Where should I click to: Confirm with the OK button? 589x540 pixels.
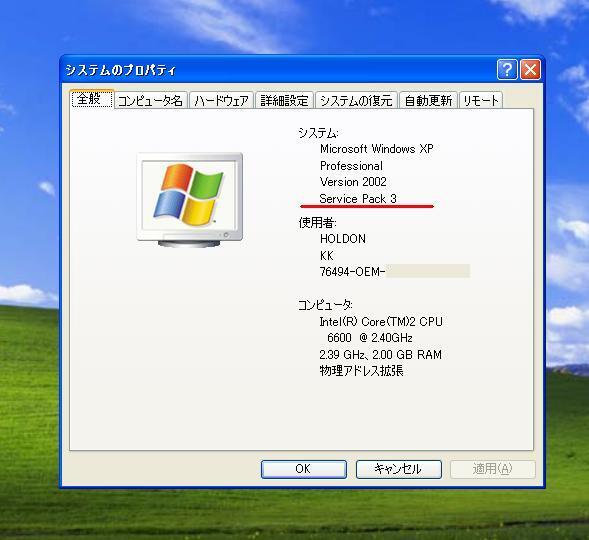(x=304, y=469)
